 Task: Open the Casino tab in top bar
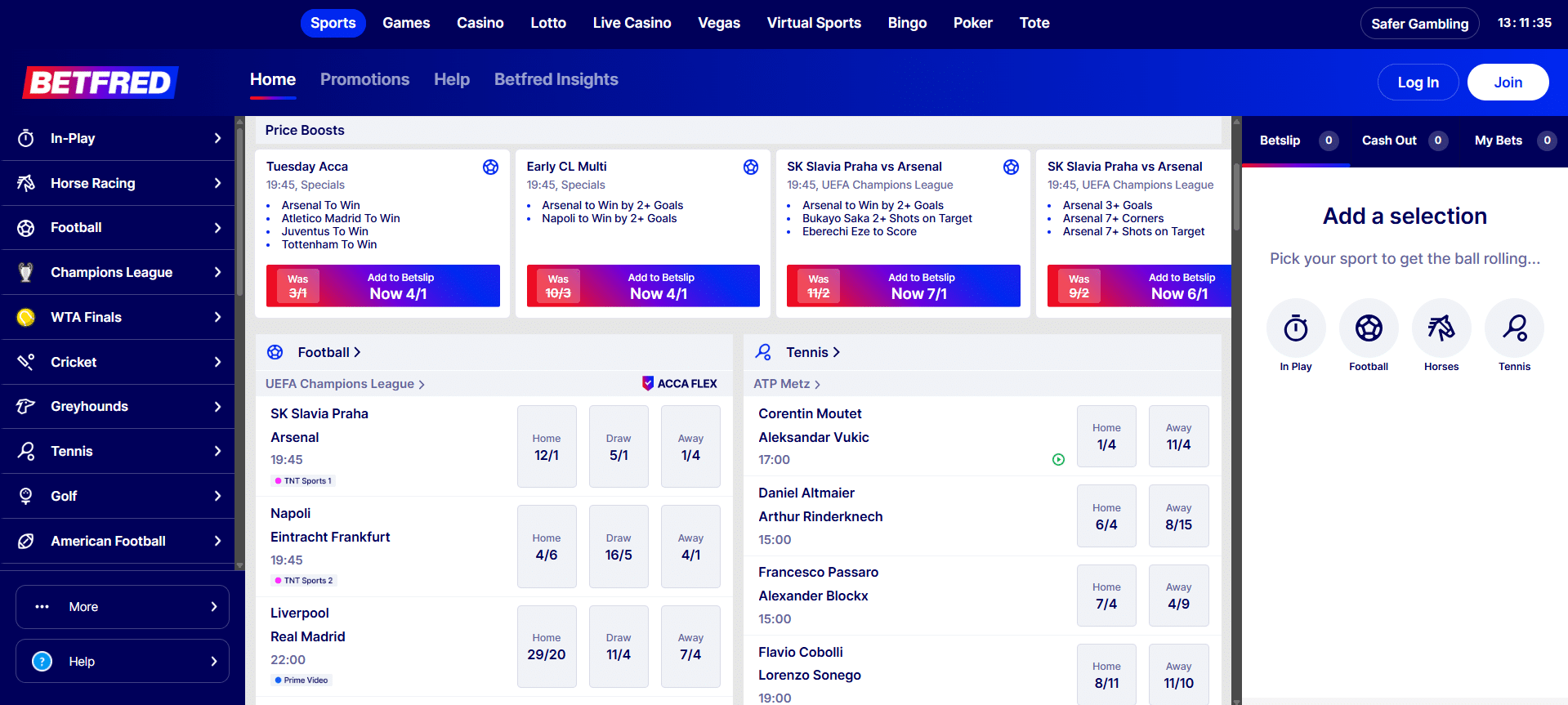pos(480,23)
